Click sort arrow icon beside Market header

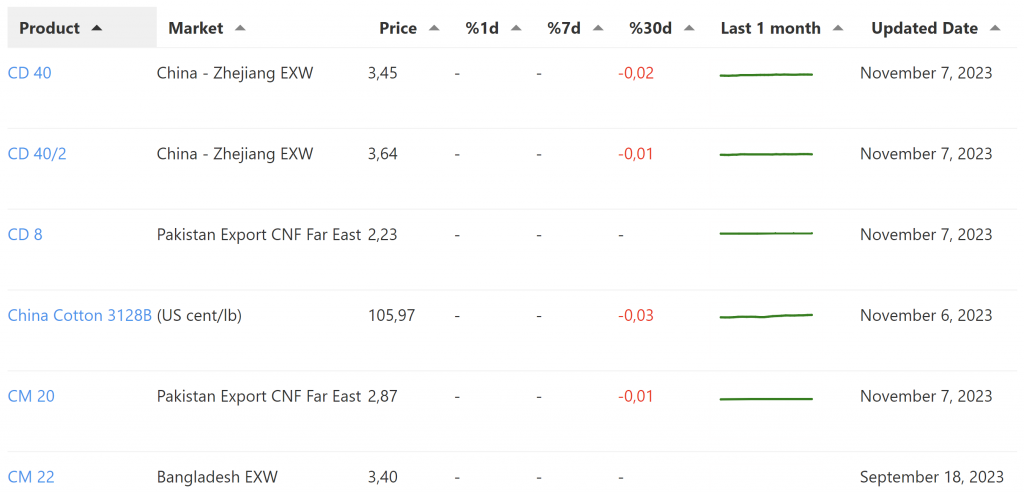point(240,28)
